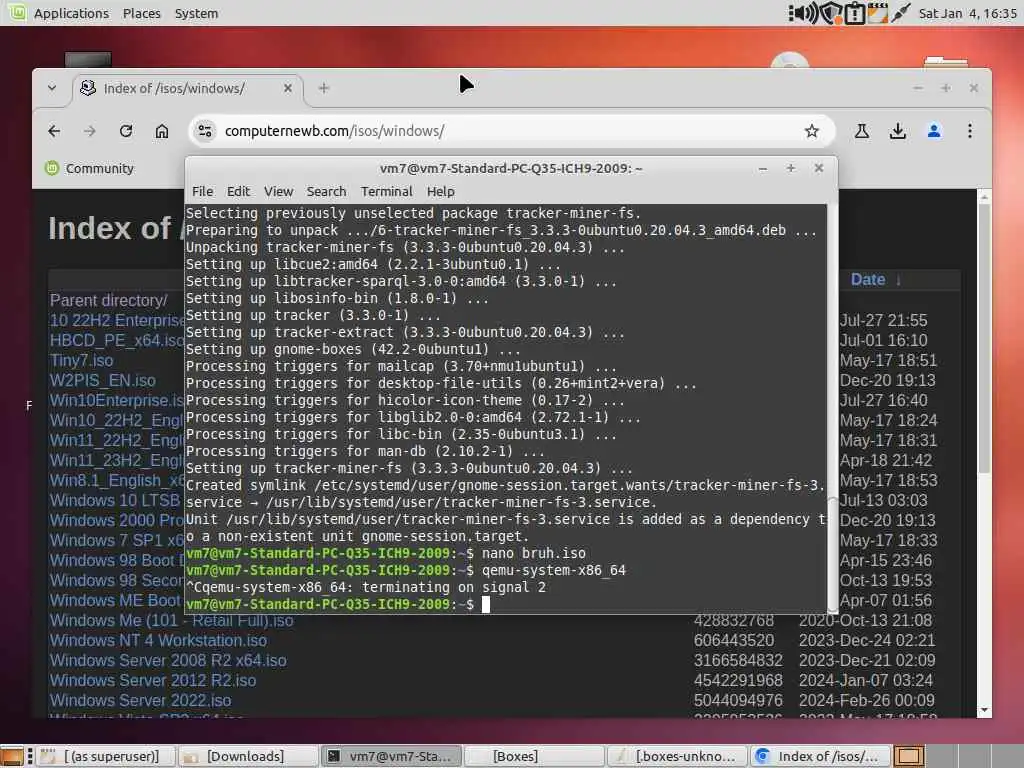The height and width of the screenshot is (768, 1024).
Task: Sort the listing by Date column
Action: pos(868,280)
